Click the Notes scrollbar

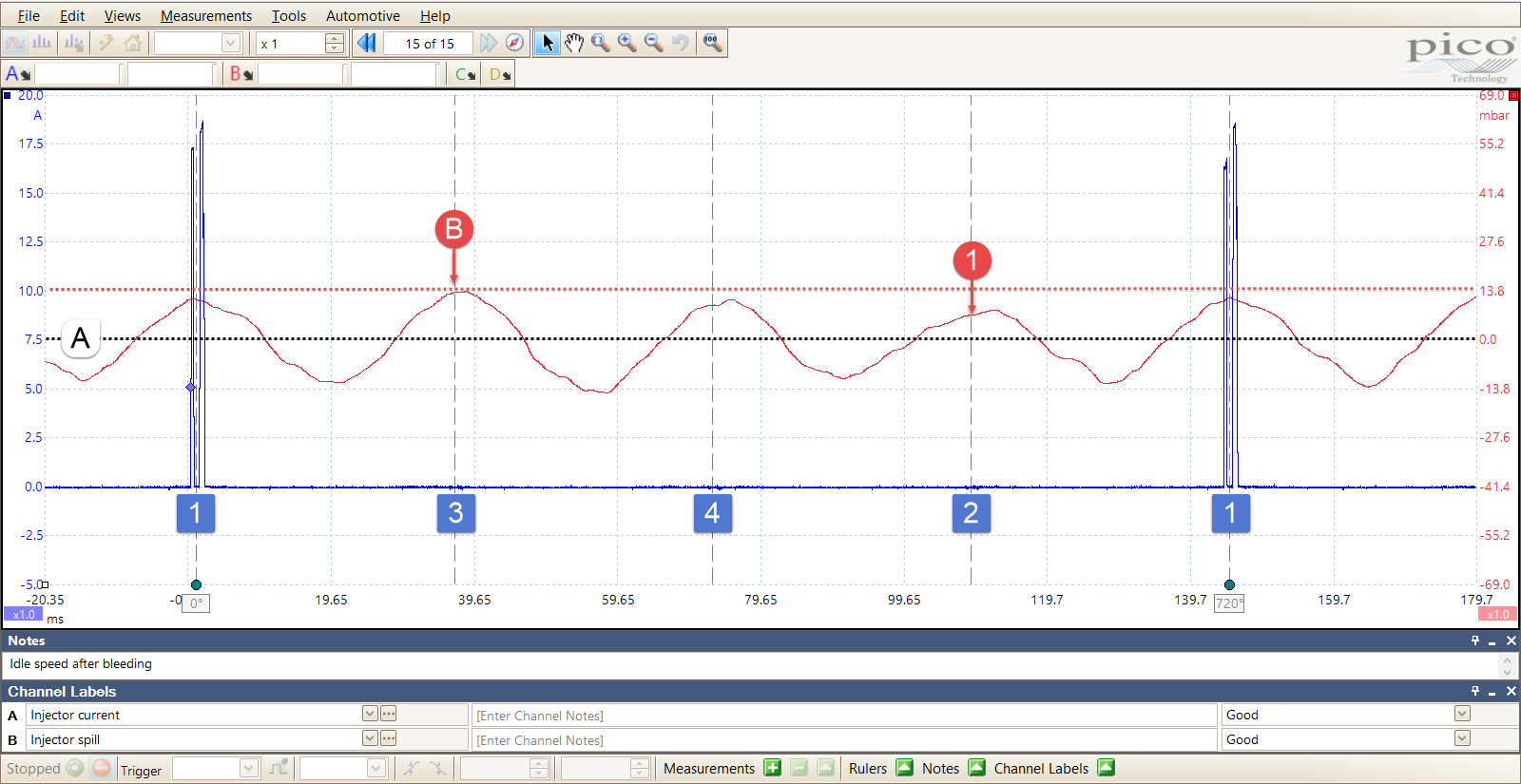[1508, 664]
